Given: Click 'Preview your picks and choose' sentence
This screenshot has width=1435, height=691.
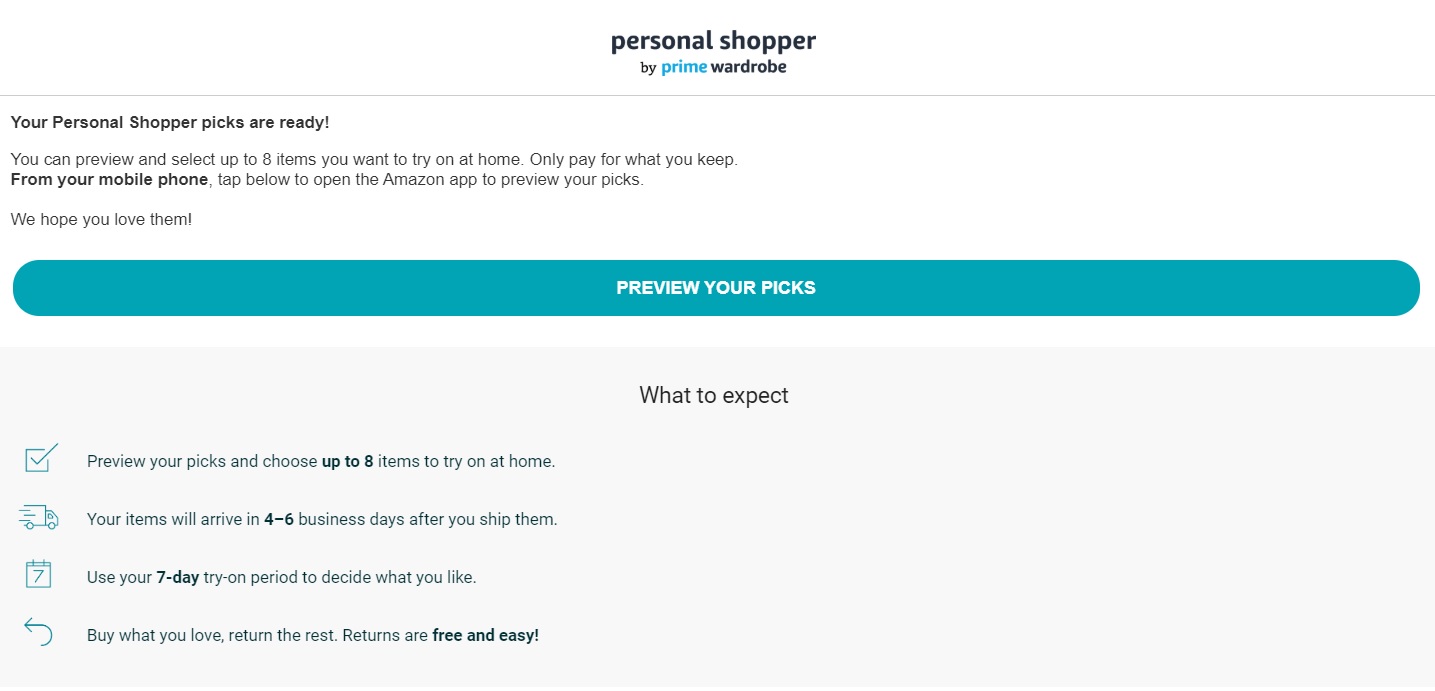Looking at the screenshot, I should pos(202,462).
